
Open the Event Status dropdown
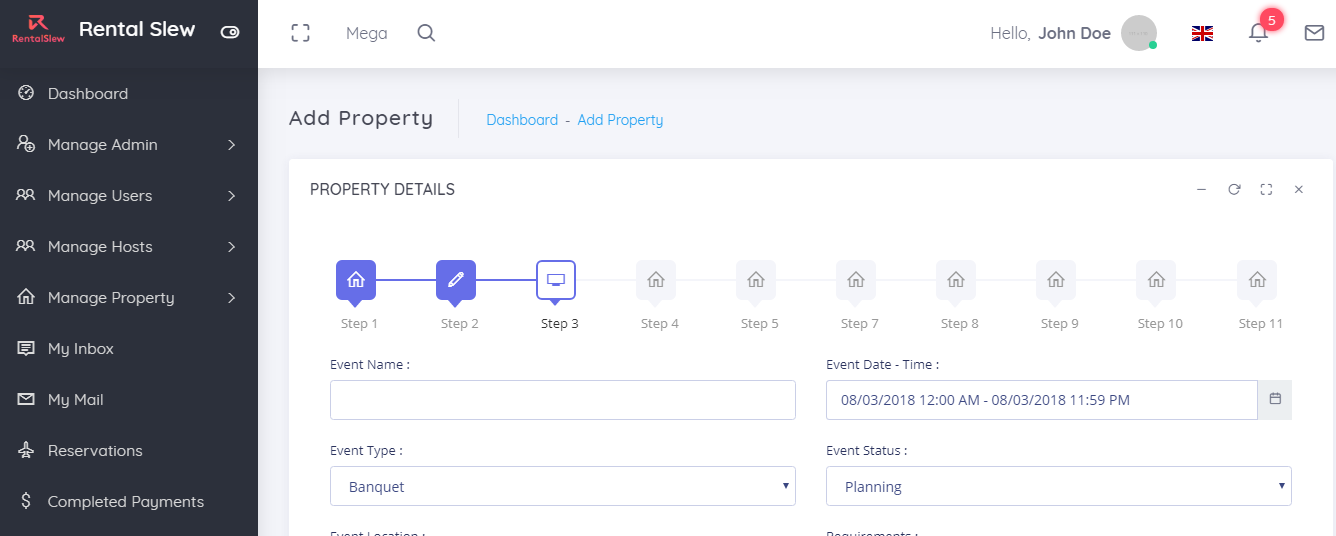click(x=1058, y=486)
